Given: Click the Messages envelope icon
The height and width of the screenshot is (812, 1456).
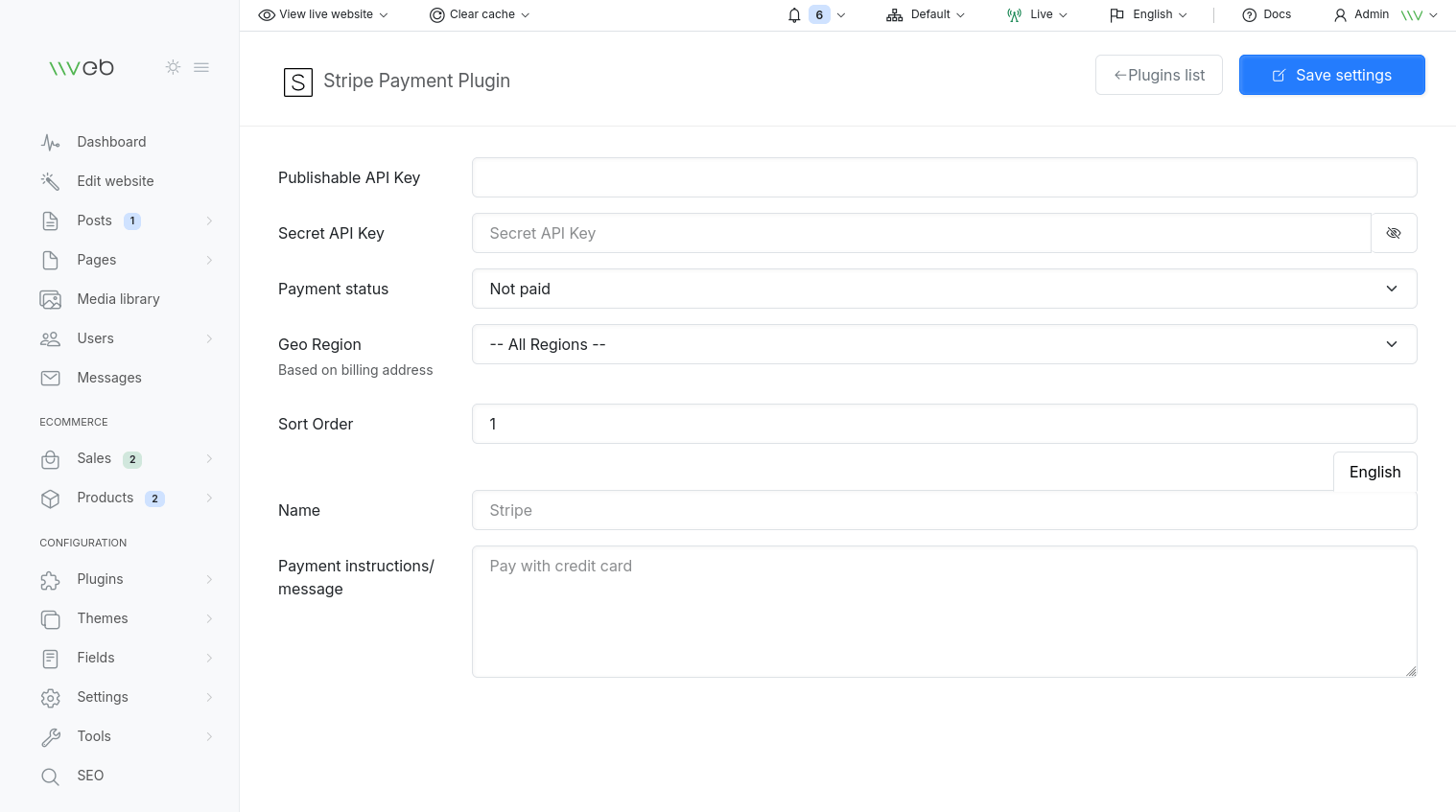Looking at the screenshot, I should [51, 378].
